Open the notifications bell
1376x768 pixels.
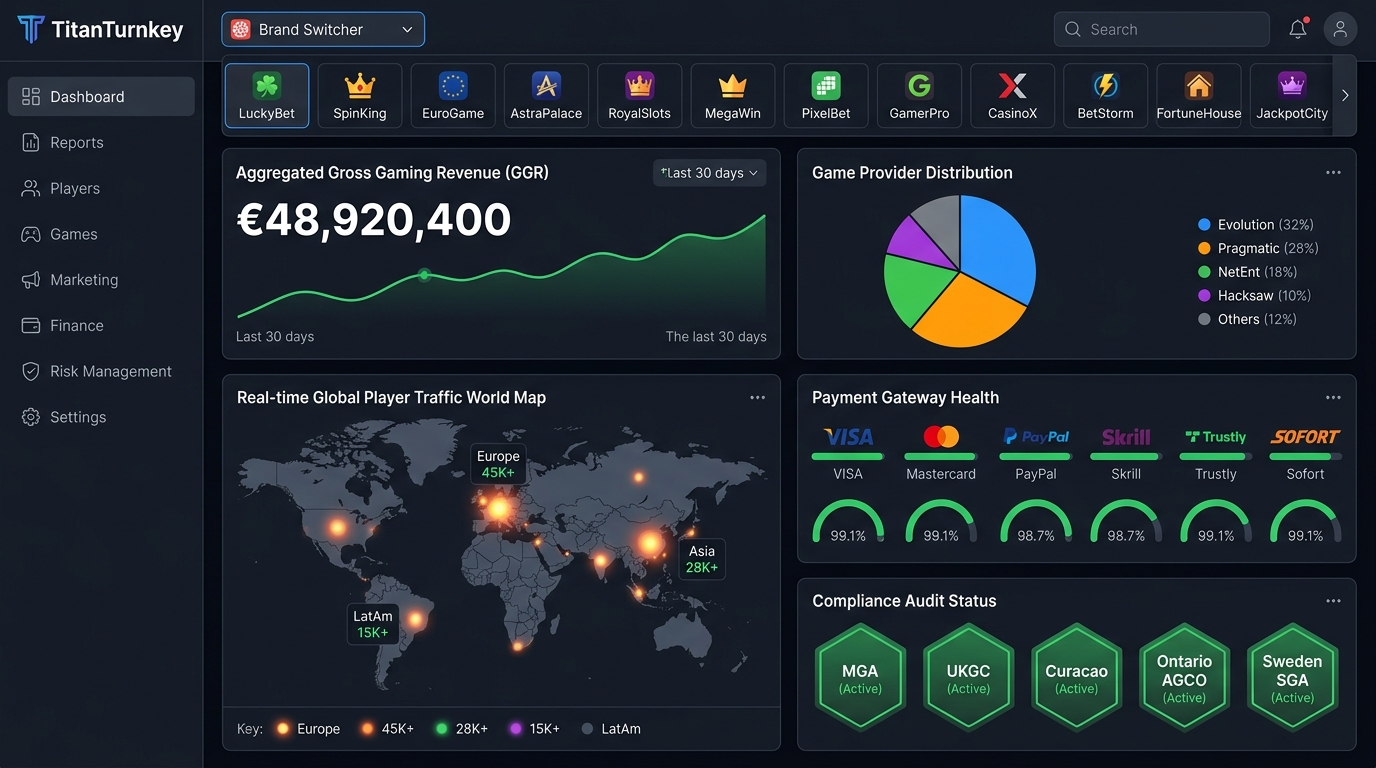(x=1298, y=29)
